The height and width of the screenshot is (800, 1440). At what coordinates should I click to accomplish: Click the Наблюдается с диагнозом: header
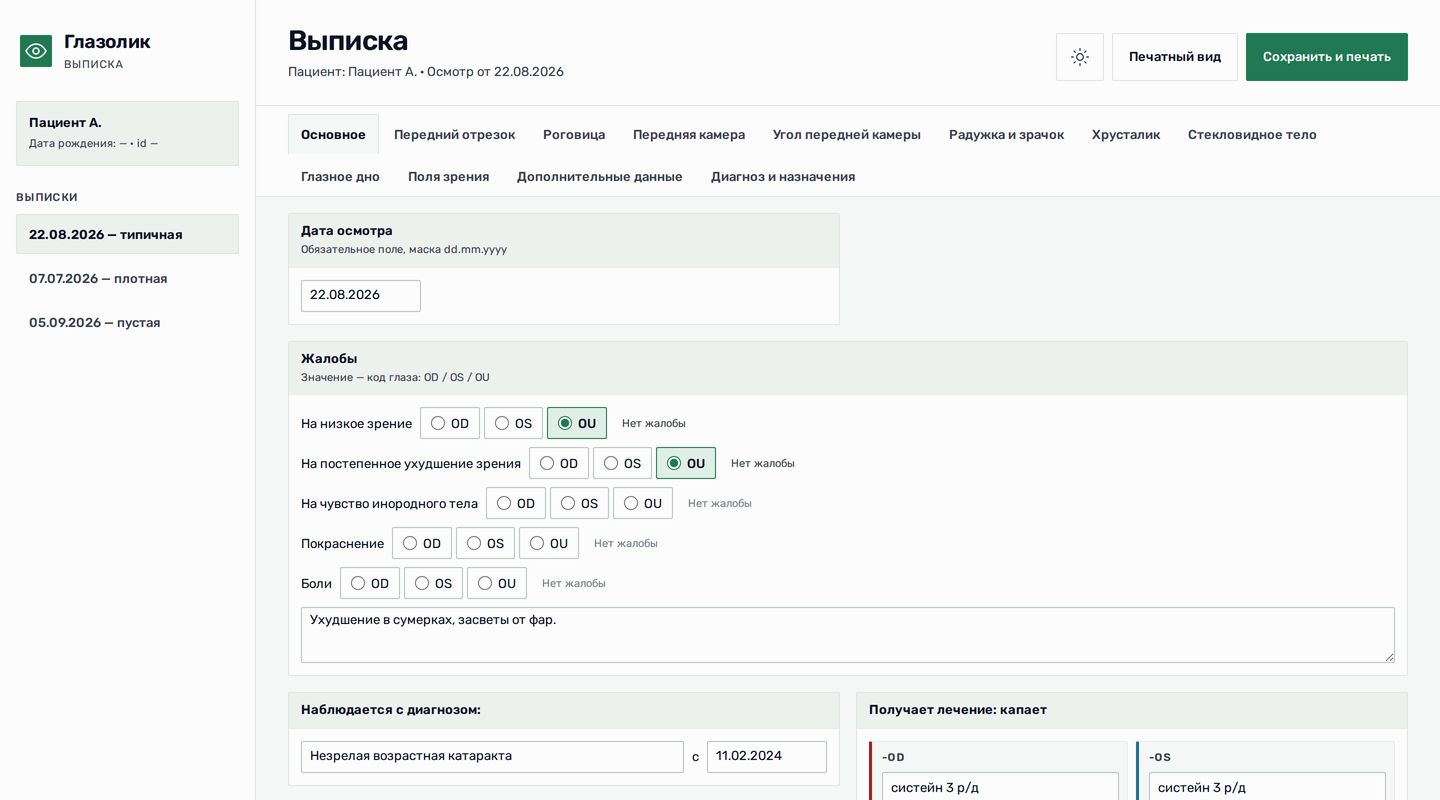[x=564, y=710]
